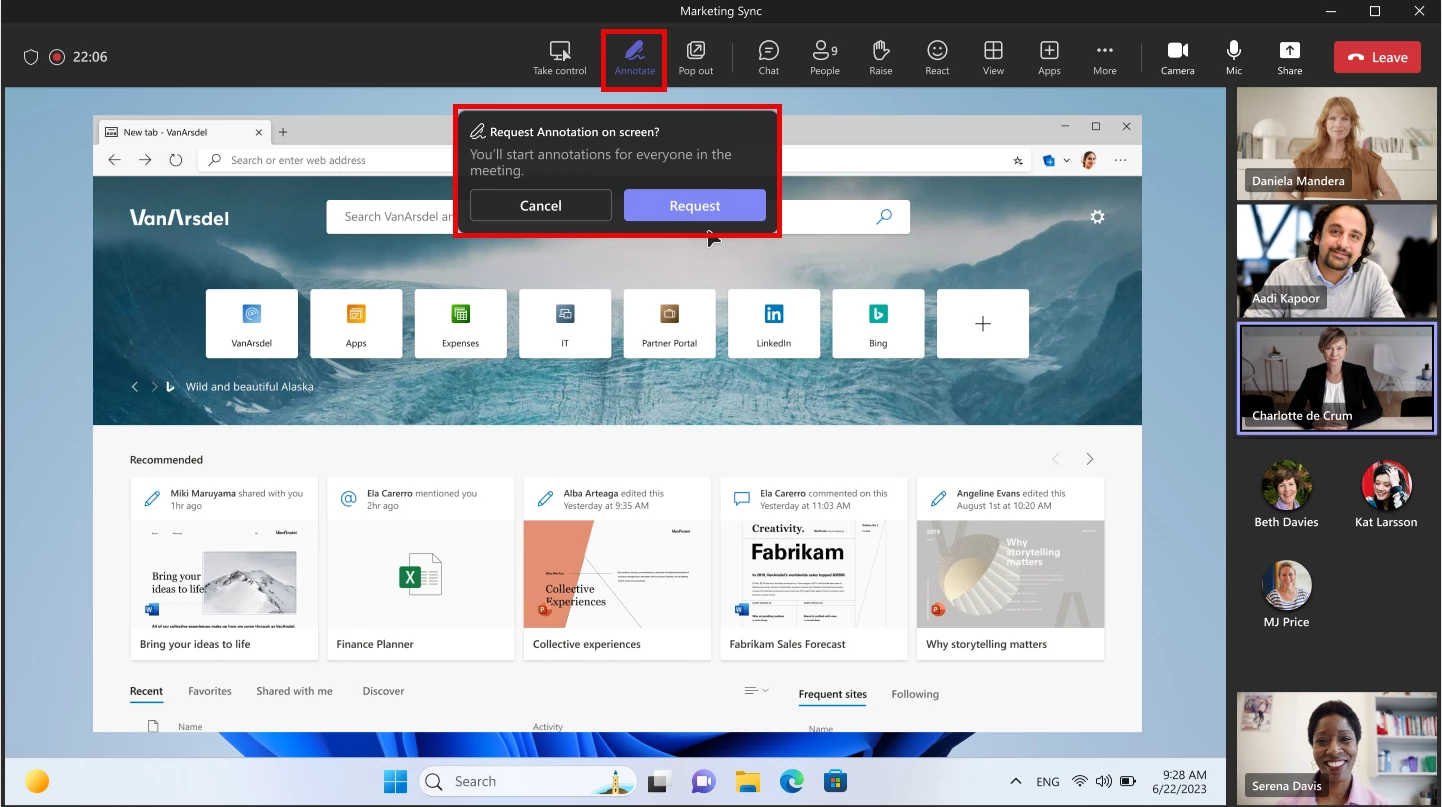Open the browser profile avatar

coord(1089,160)
